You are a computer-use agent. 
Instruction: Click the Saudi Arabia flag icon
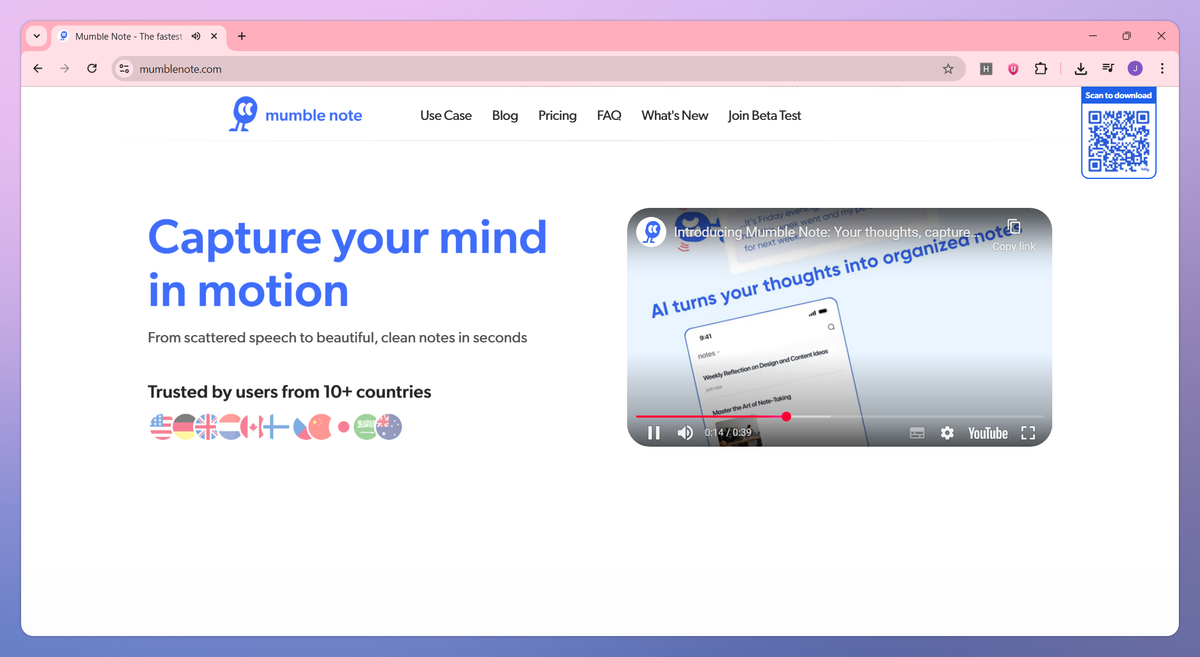[365, 428]
